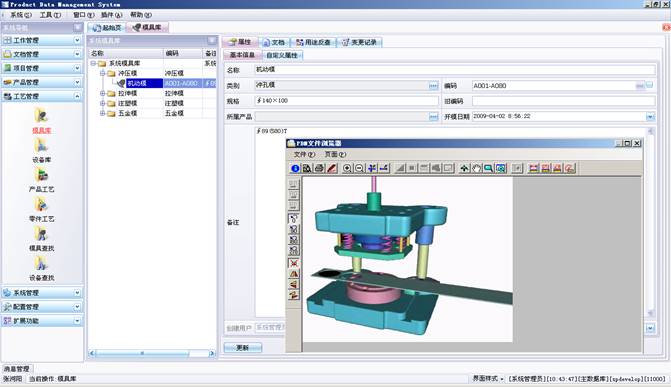Expand the 五金模 tree folder

[103, 113]
